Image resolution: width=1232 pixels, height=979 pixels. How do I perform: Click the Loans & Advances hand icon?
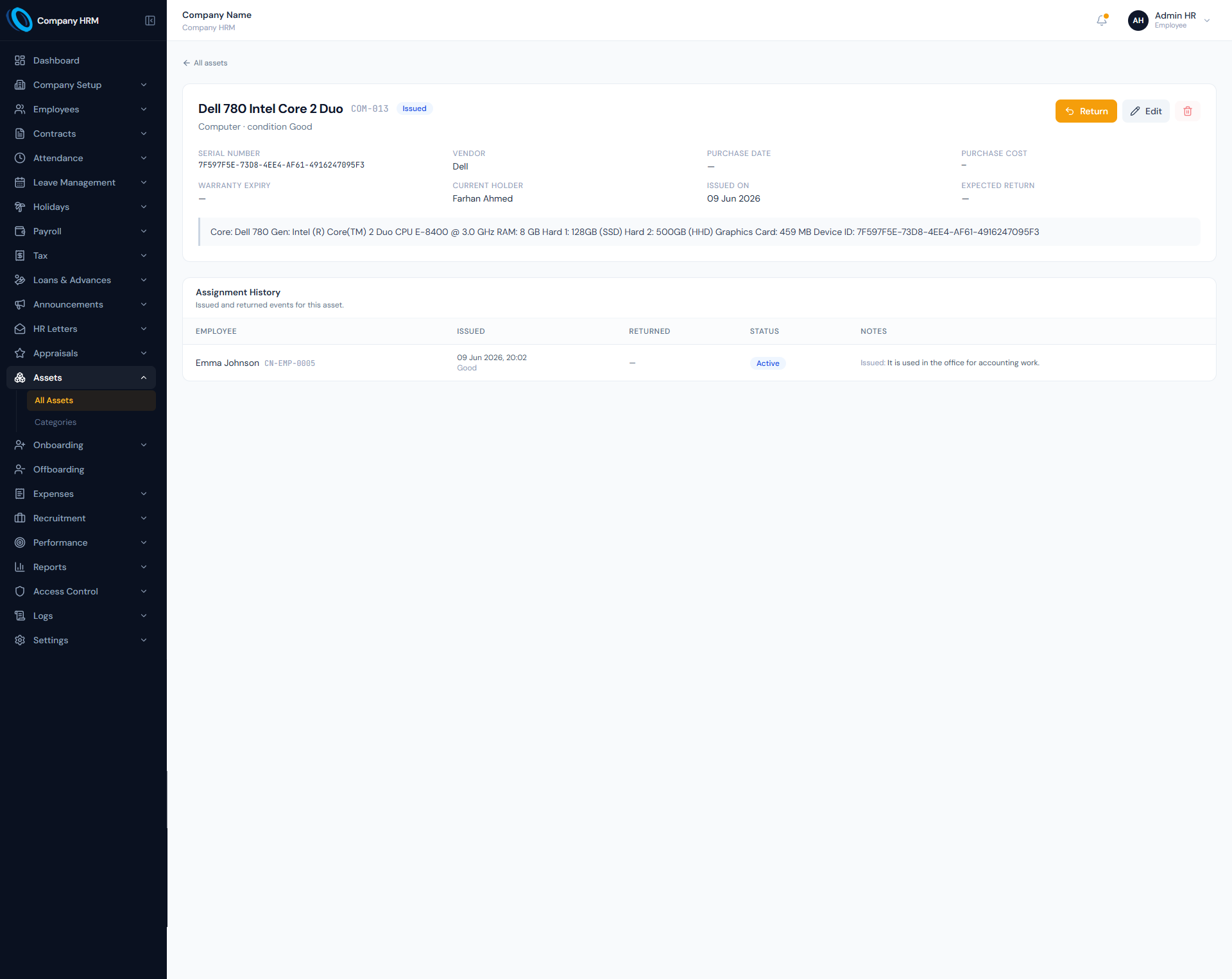coord(20,280)
